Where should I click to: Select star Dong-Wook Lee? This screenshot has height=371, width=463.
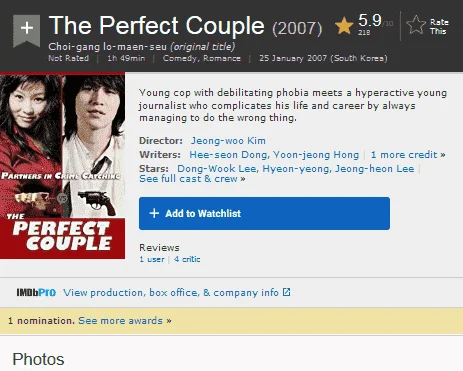[x=217, y=169]
